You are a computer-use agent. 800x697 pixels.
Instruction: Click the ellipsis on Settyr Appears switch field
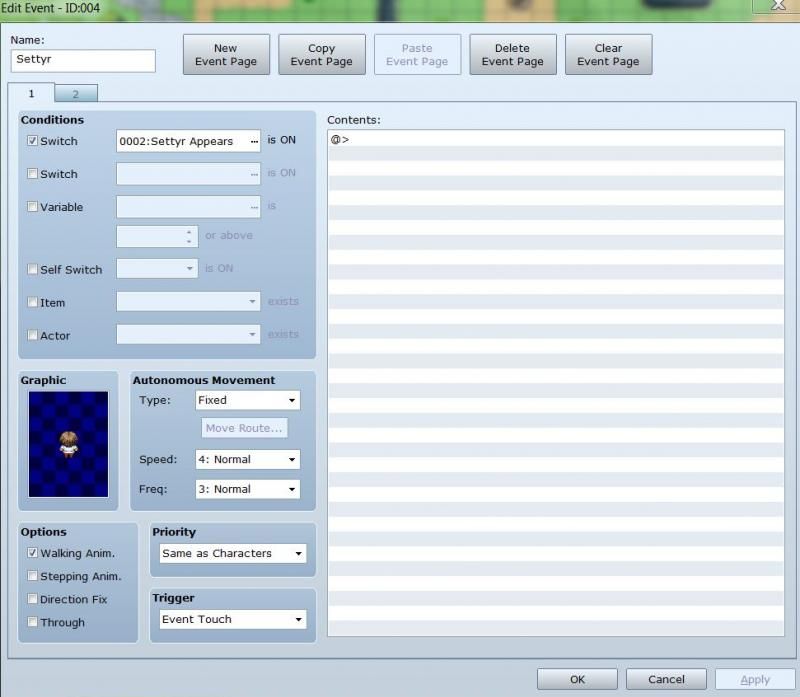pos(253,142)
